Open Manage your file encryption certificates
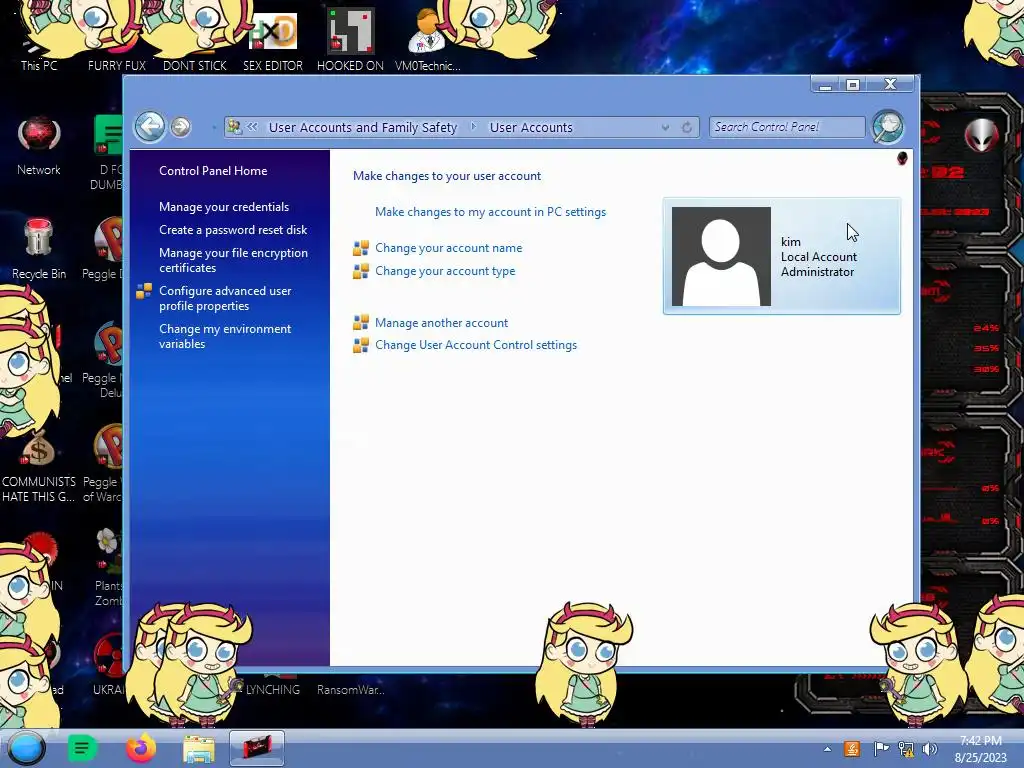This screenshot has height=768, width=1024. point(233,260)
